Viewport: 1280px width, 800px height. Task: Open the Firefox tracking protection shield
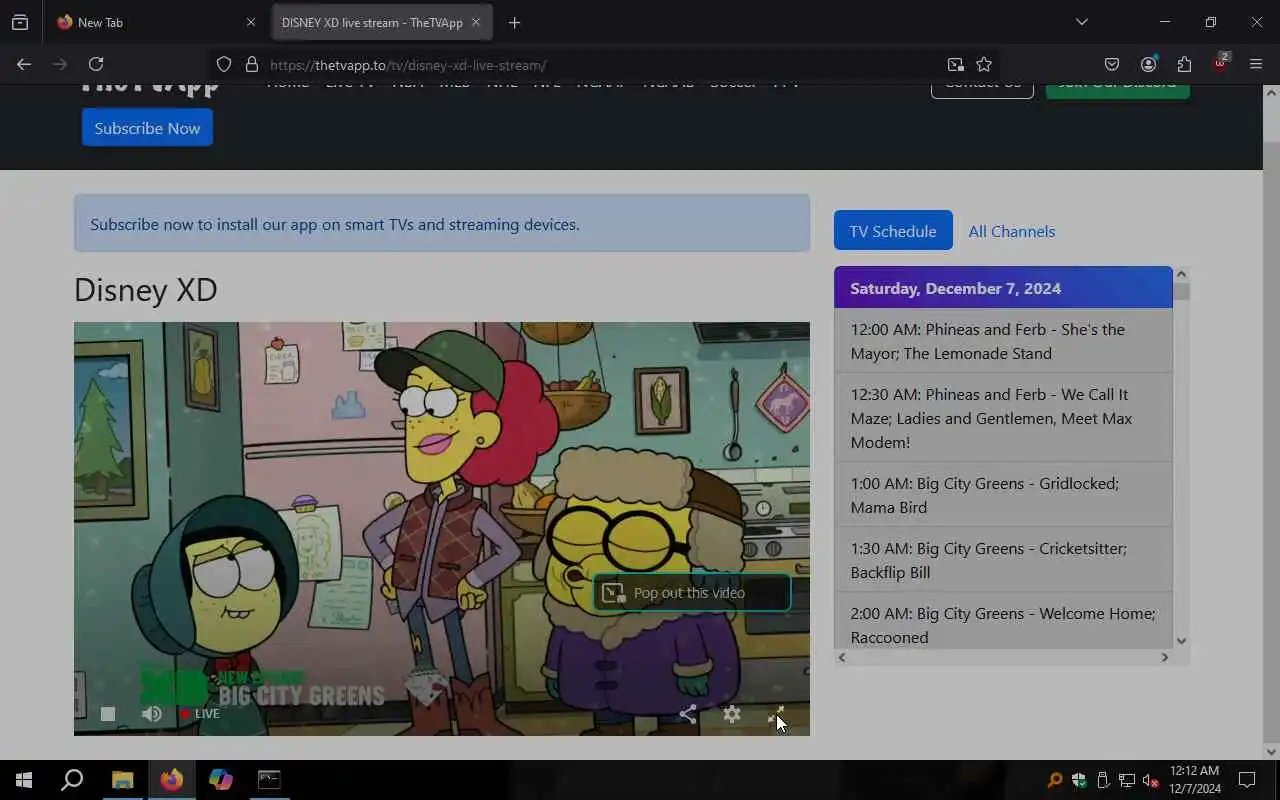click(224, 64)
